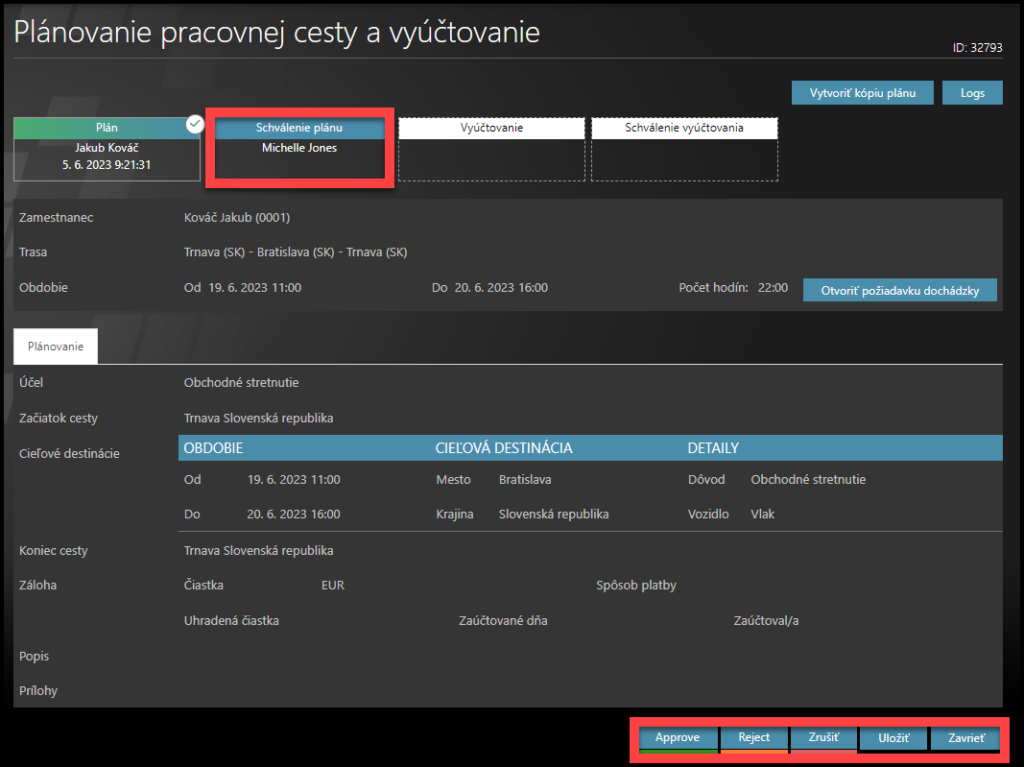Viewport: 1024px width, 767px height.
Task: Open the Logs button
Action: (973, 93)
